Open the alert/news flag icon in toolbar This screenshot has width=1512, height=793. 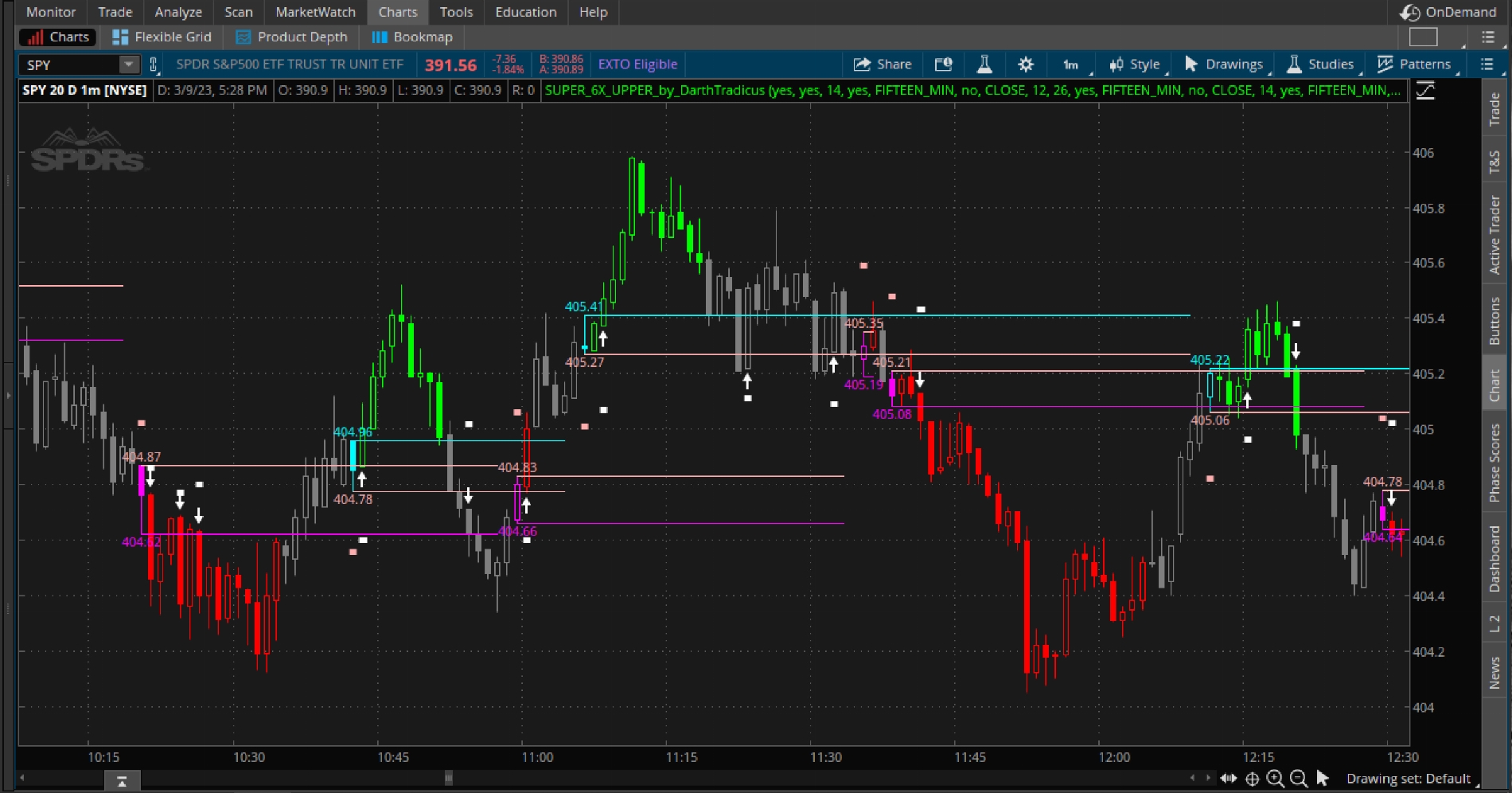point(943,64)
